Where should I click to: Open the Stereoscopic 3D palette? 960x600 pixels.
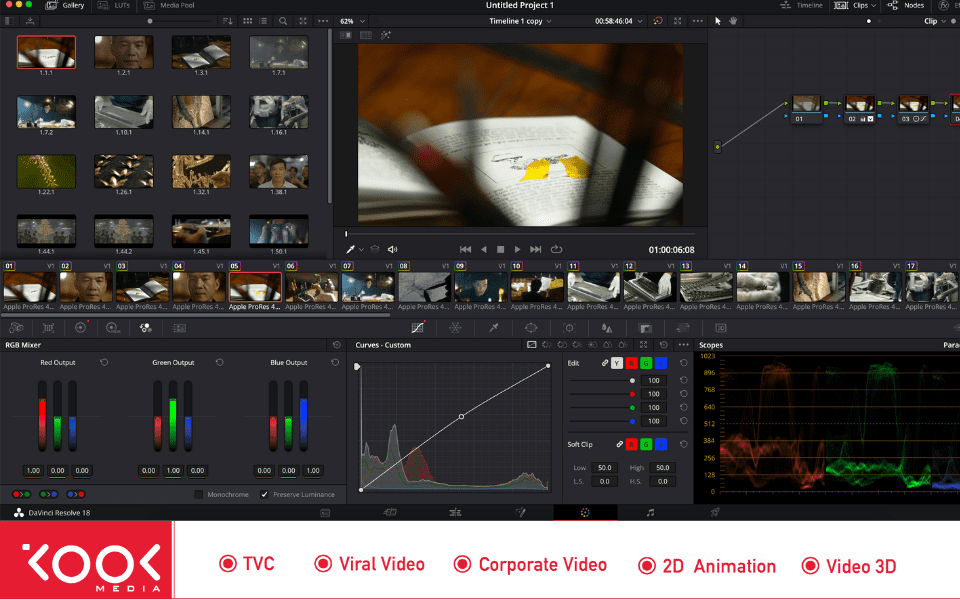pos(721,328)
